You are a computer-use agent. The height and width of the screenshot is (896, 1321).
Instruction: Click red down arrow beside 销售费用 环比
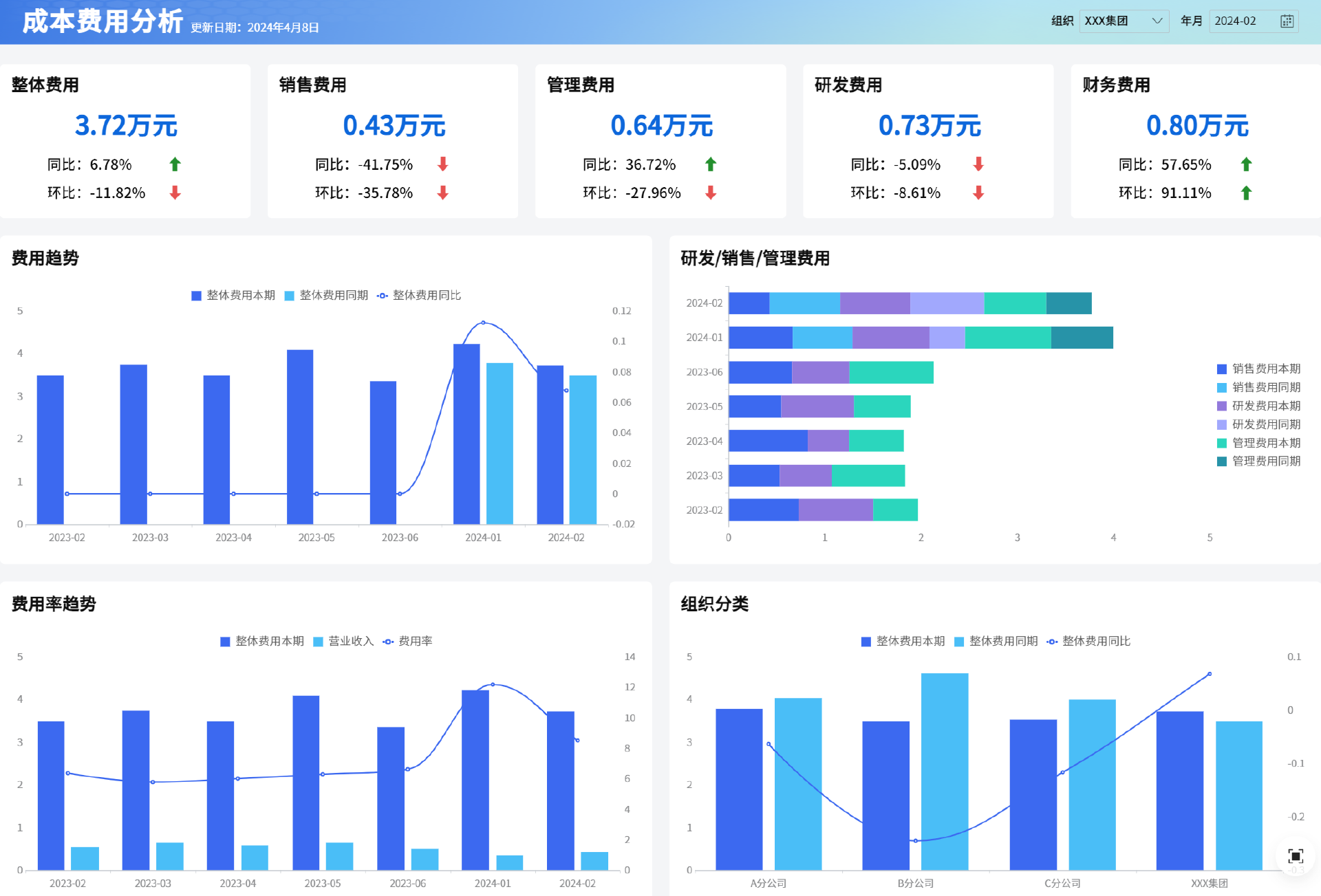(442, 193)
